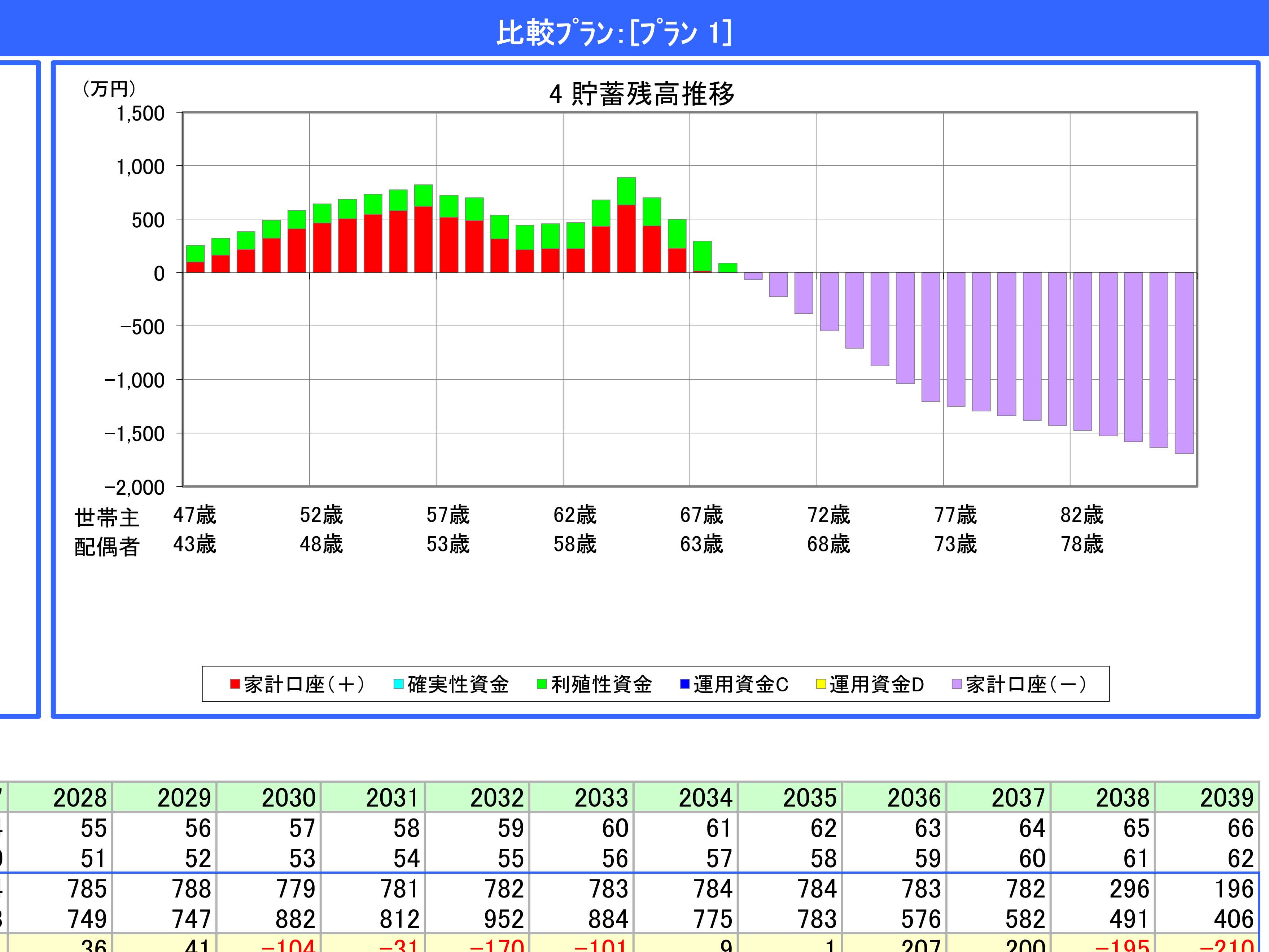Click the tallest green bar segment at 64歳
The image size is (1269, 952).
pos(626,191)
